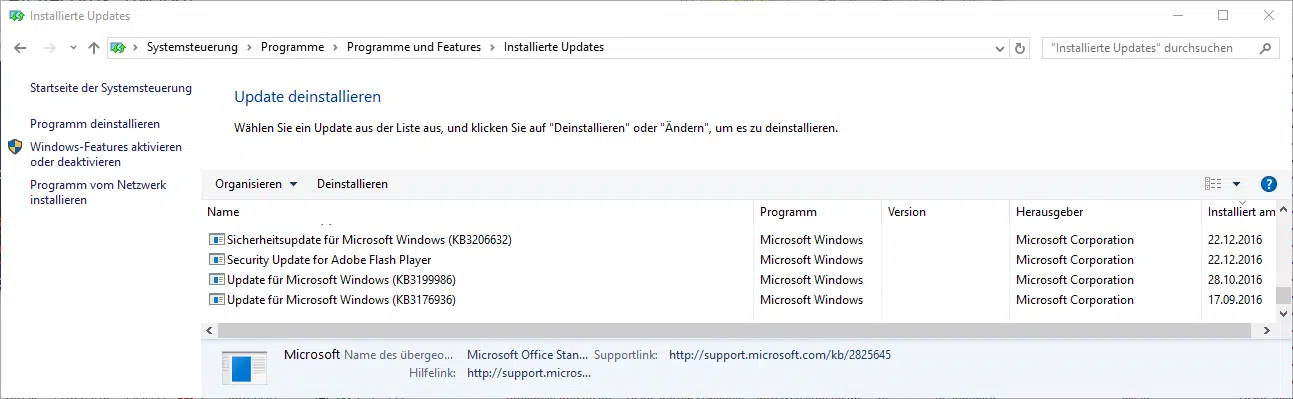The image size is (1293, 399).
Task: Click the details pane update thumbnail
Action: [x=243, y=367]
